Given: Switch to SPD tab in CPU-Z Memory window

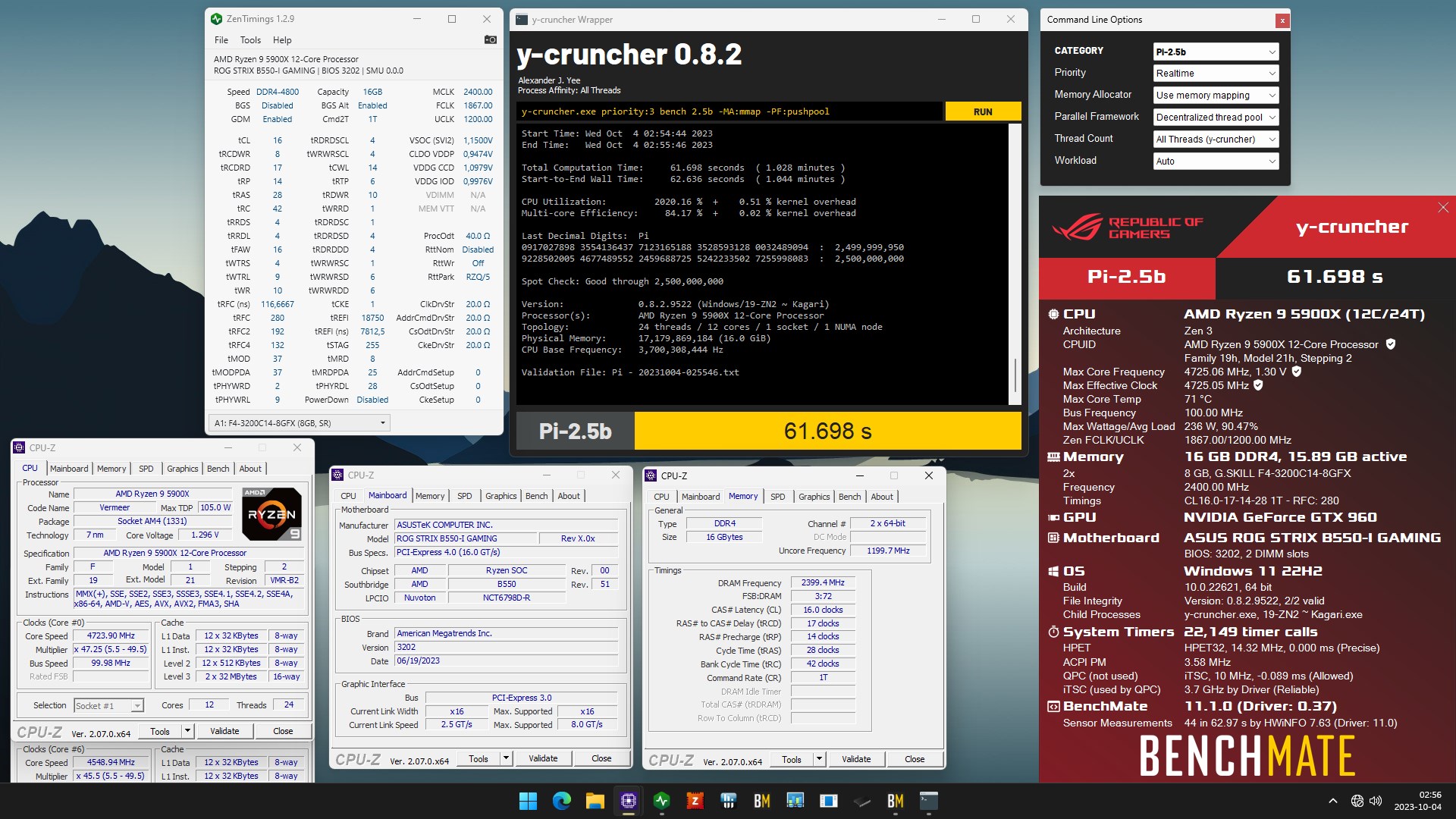Looking at the screenshot, I should pyautogui.click(x=777, y=497).
